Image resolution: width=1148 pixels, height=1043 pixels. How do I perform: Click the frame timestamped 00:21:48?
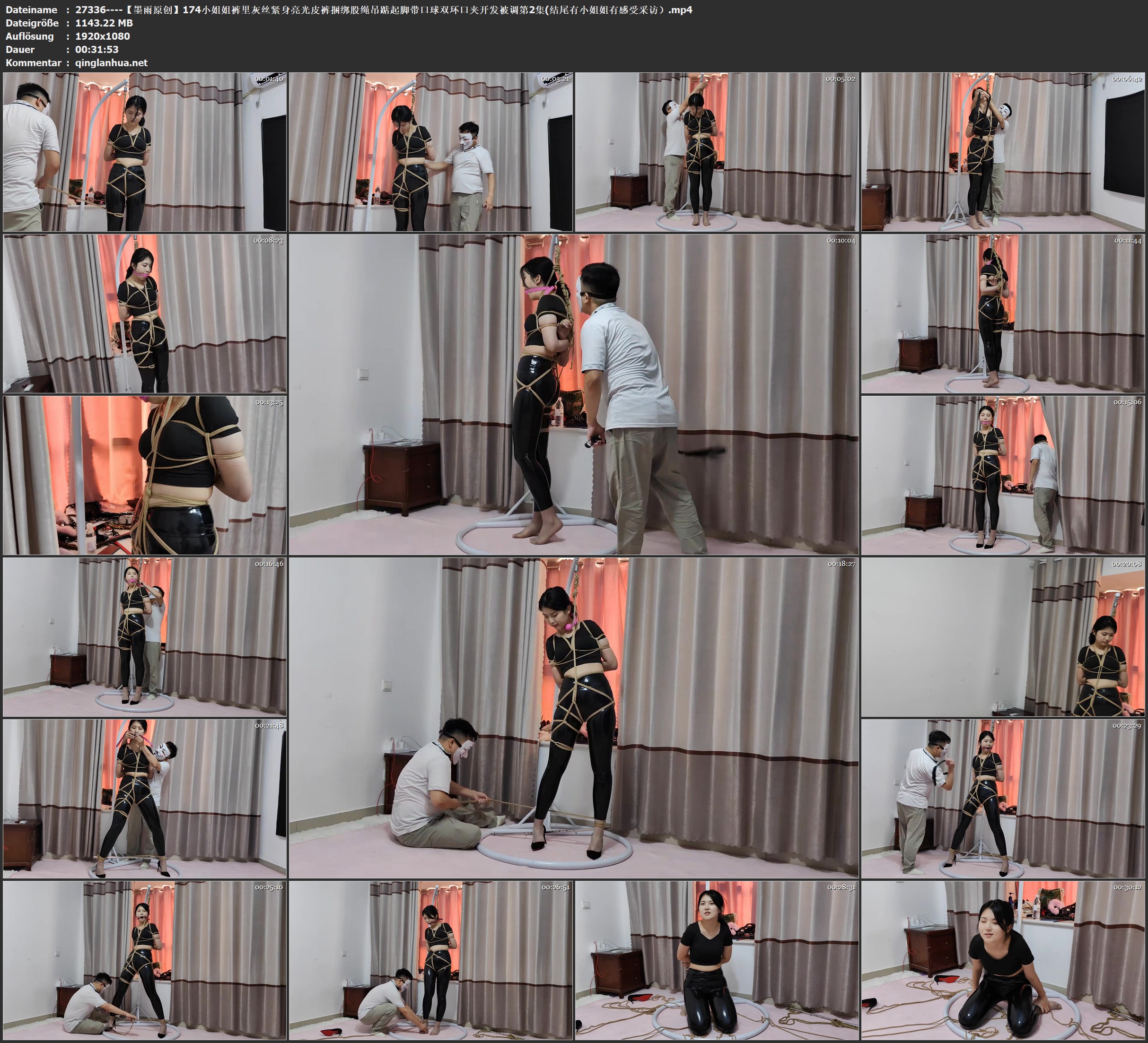click(145, 799)
